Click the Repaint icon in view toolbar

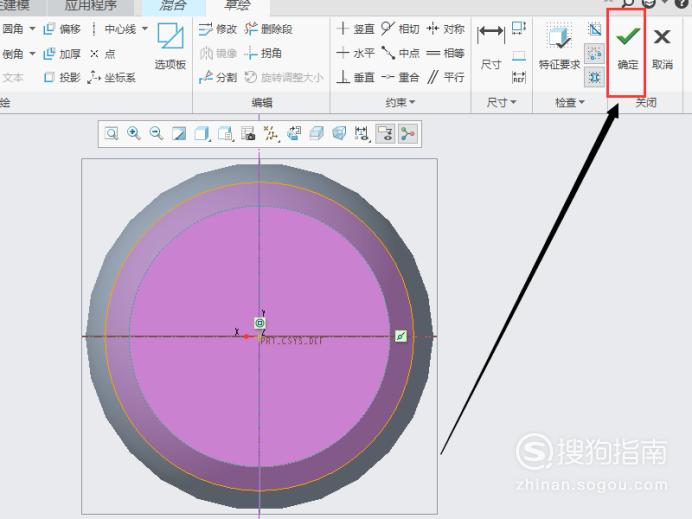click(179, 133)
